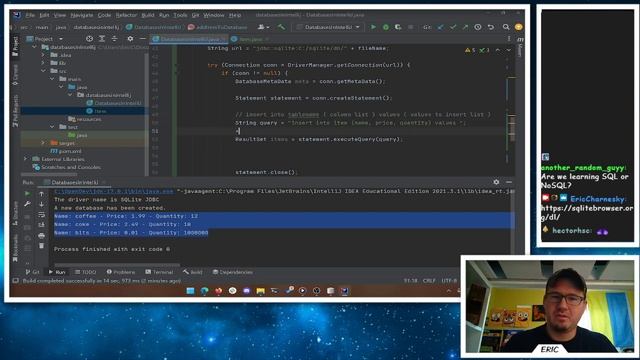Open the Tools menu
The width and height of the screenshot is (640, 360).
click(180, 15)
